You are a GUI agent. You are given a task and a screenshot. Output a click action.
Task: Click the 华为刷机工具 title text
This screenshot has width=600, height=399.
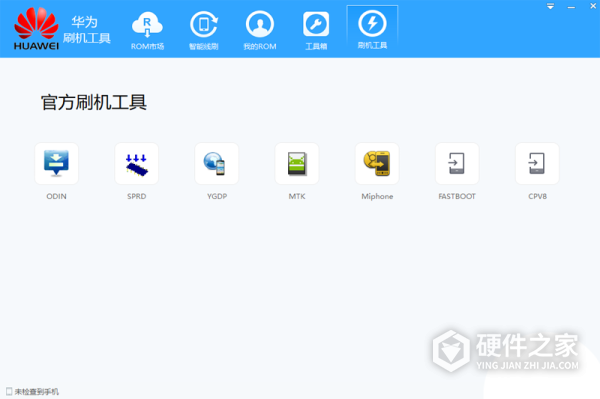click(86, 30)
